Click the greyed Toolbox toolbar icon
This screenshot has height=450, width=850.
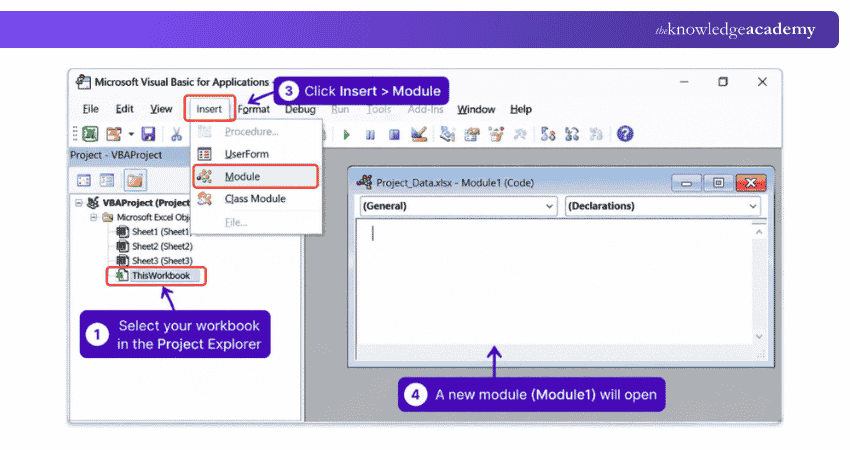point(520,134)
